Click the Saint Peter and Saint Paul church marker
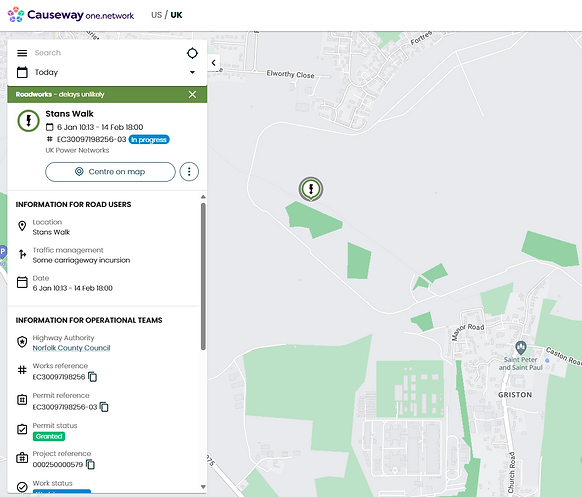Screen dimensions: 582x497 coord(521,347)
